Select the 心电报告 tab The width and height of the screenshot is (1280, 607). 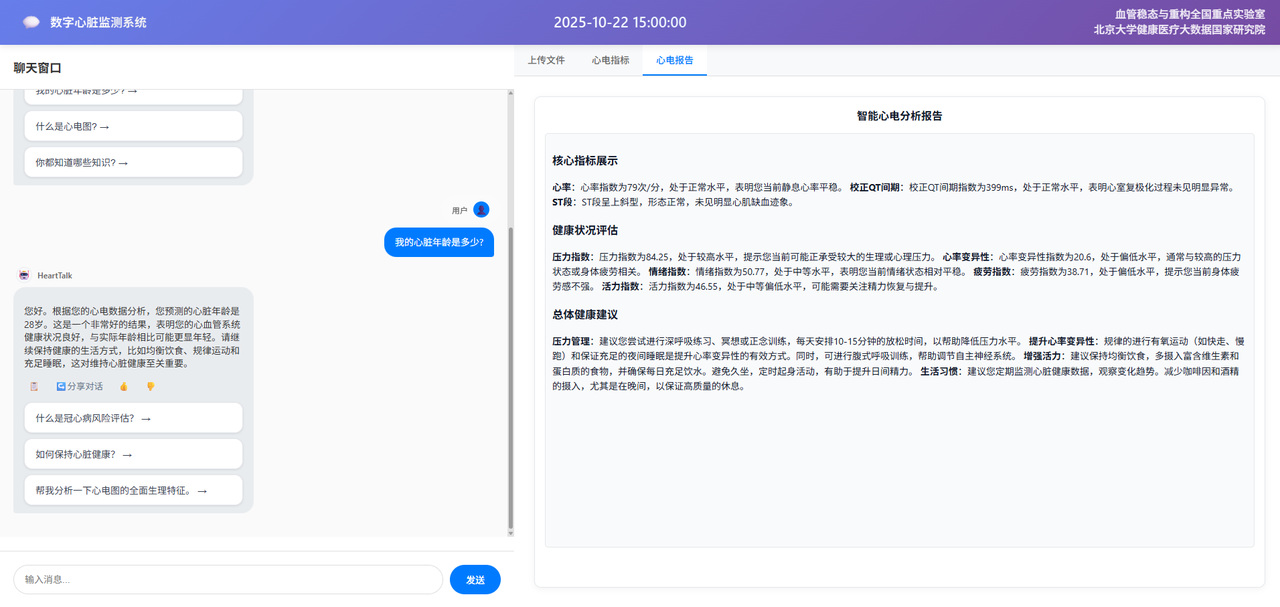click(x=675, y=60)
